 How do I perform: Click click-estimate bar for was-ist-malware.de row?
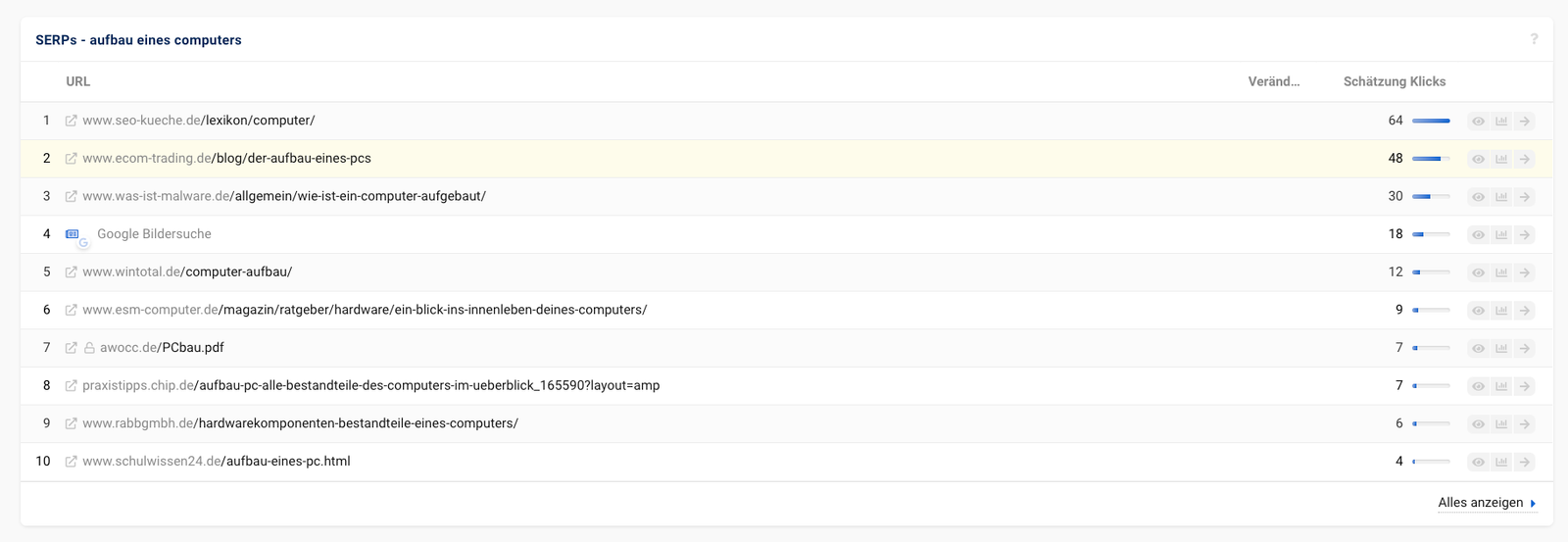tap(1431, 197)
